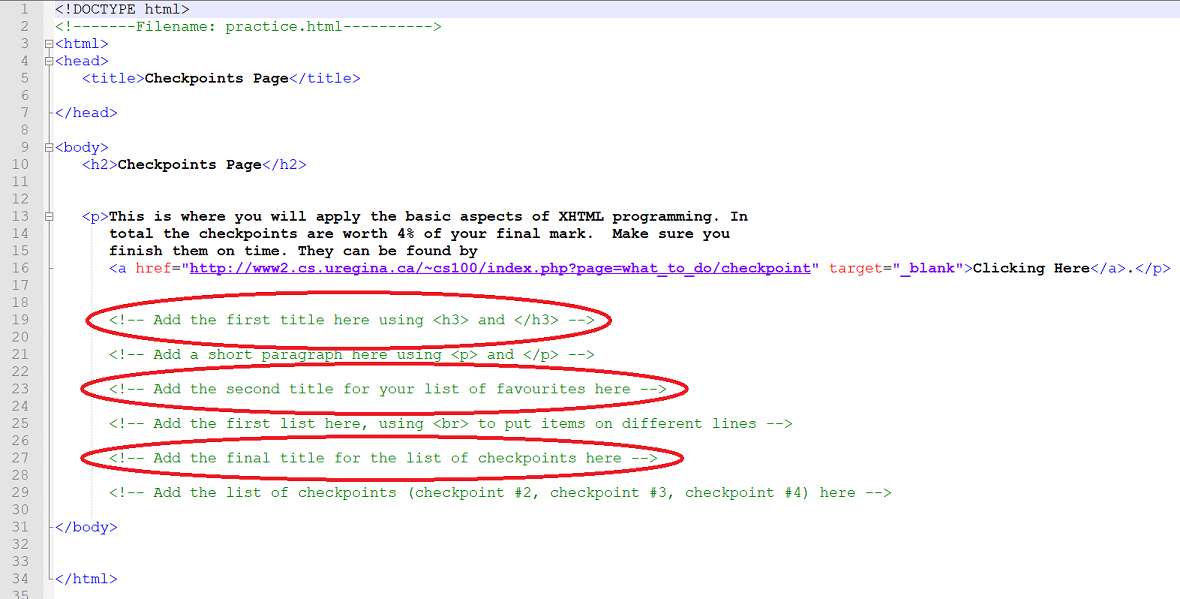Click the closing html tag
The height and width of the screenshot is (599, 1180).
(x=86, y=579)
